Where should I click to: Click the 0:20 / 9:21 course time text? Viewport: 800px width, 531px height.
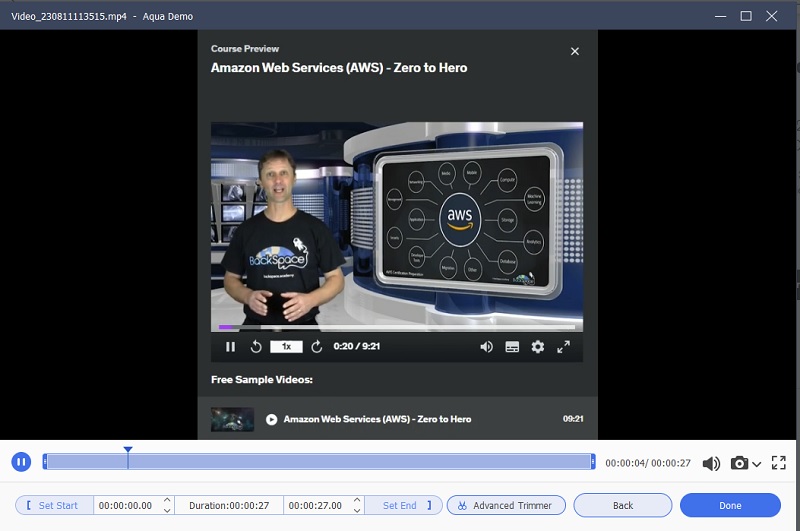click(x=357, y=346)
